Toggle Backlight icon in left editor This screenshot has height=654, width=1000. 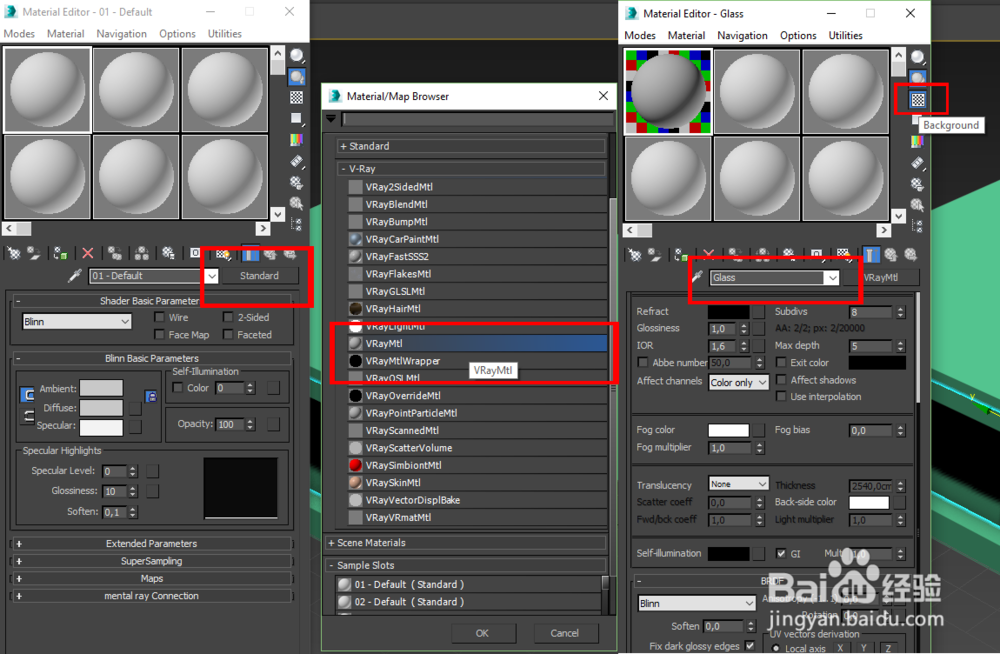click(297, 77)
